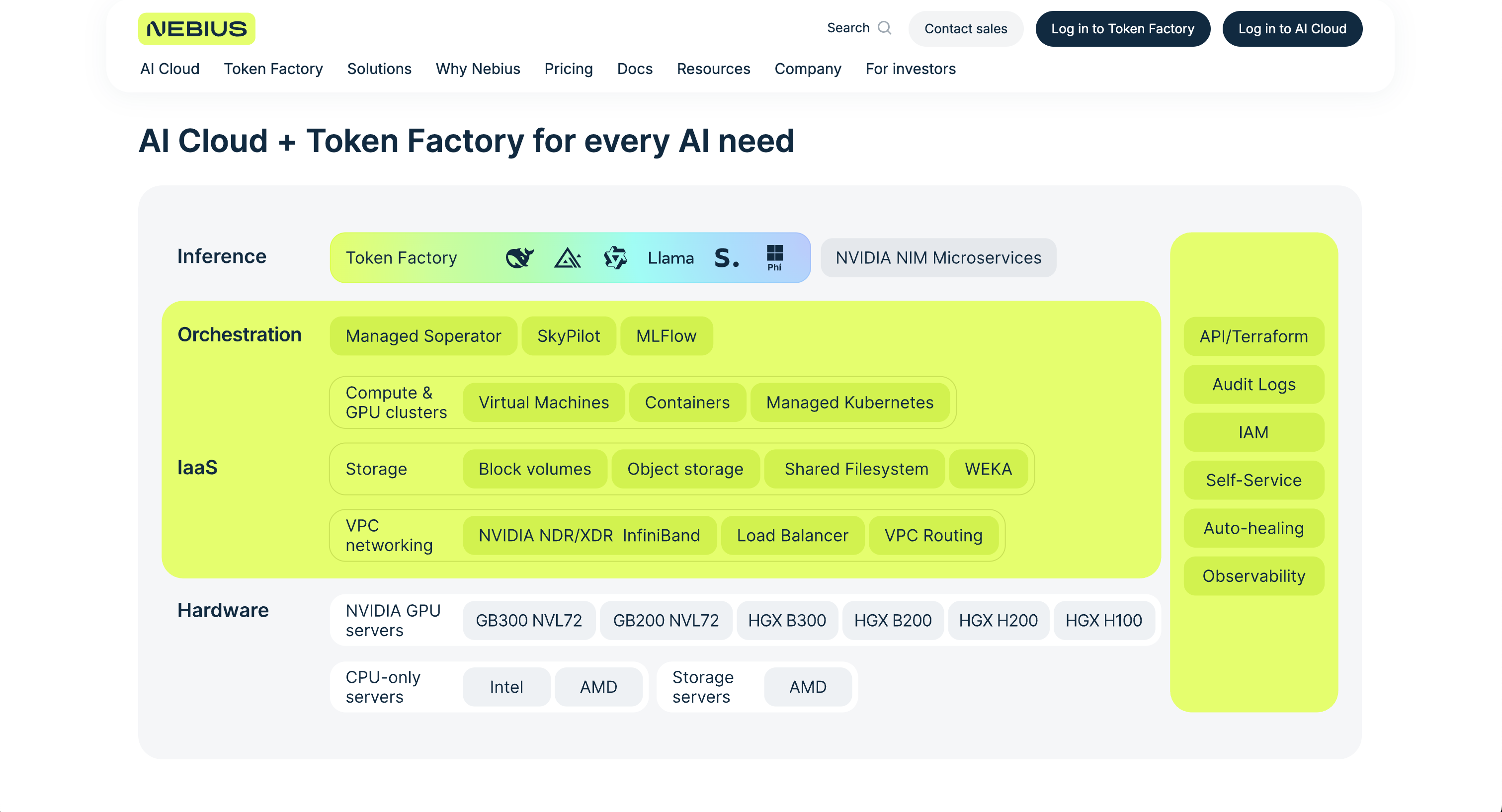Click the triangle model logo icon

pos(567,257)
